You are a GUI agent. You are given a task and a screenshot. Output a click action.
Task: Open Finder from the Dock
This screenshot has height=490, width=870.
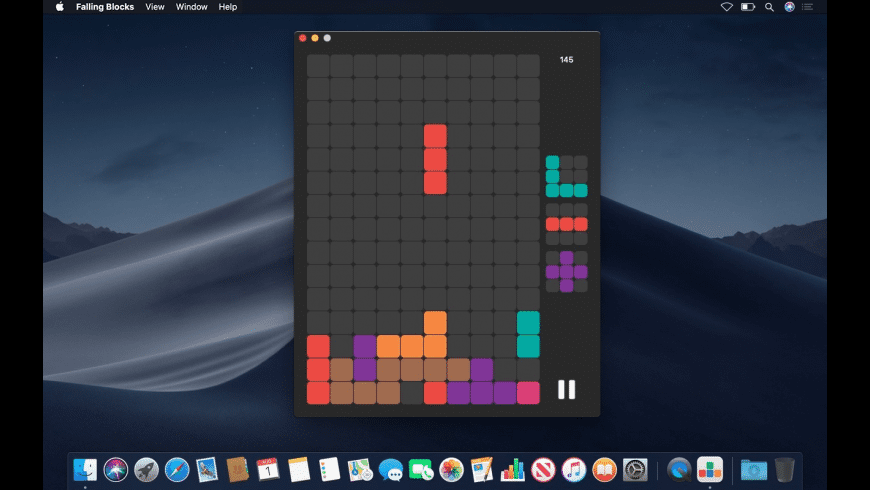point(85,470)
